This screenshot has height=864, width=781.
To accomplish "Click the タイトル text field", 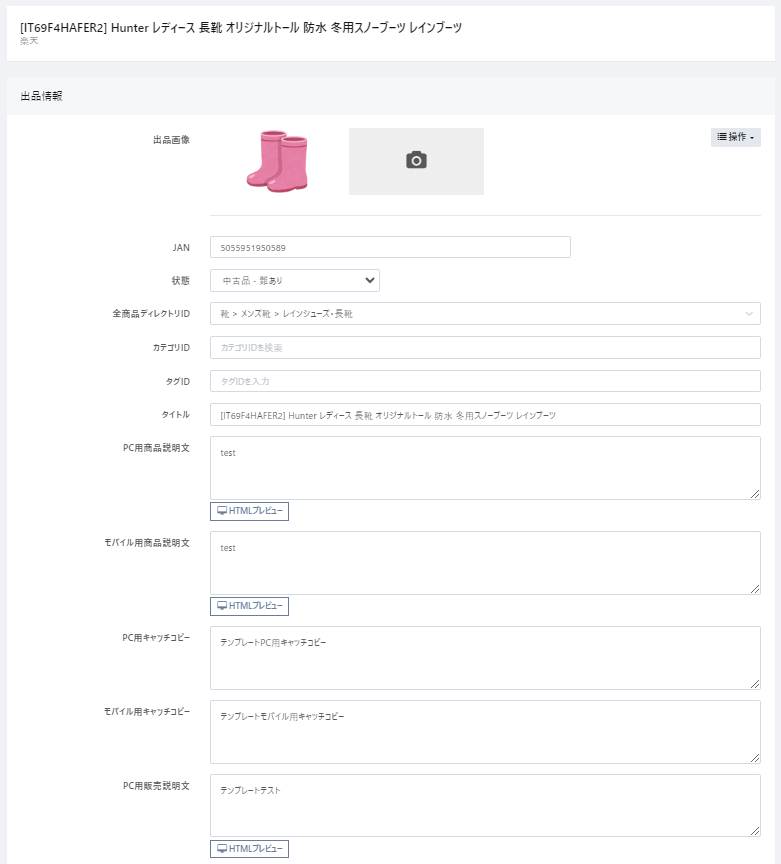I will [x=485, y=415].
